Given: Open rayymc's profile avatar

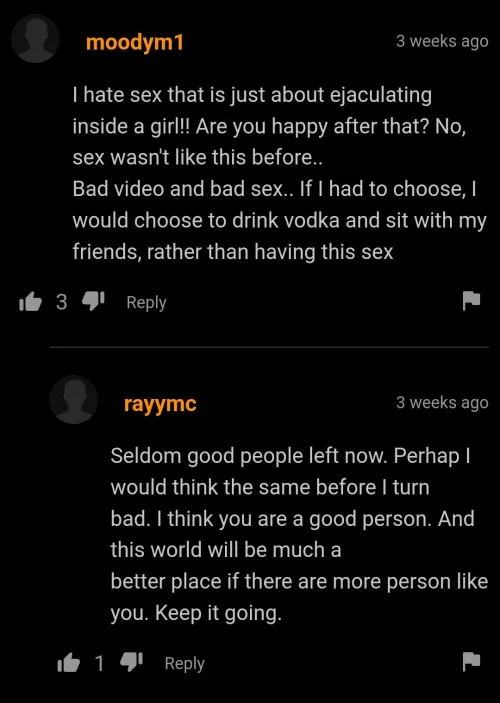Looking at the screenshot, I should [x=74, y=399].
